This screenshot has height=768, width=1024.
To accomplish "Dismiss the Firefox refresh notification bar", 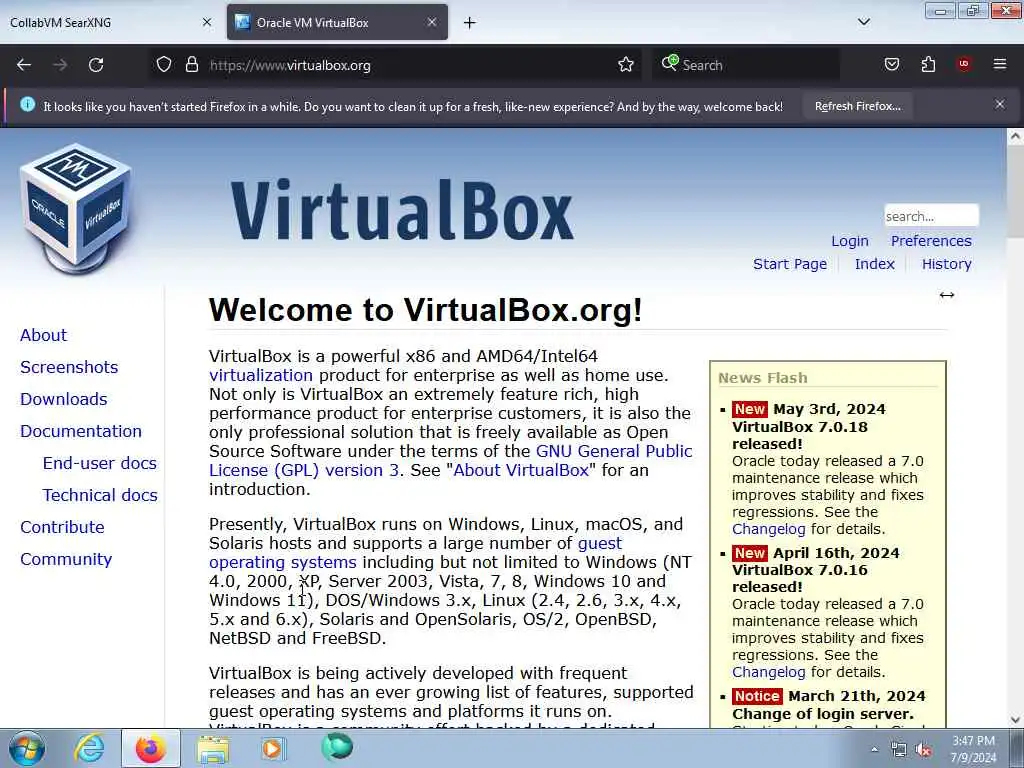I will click(x=1000, y=104).
